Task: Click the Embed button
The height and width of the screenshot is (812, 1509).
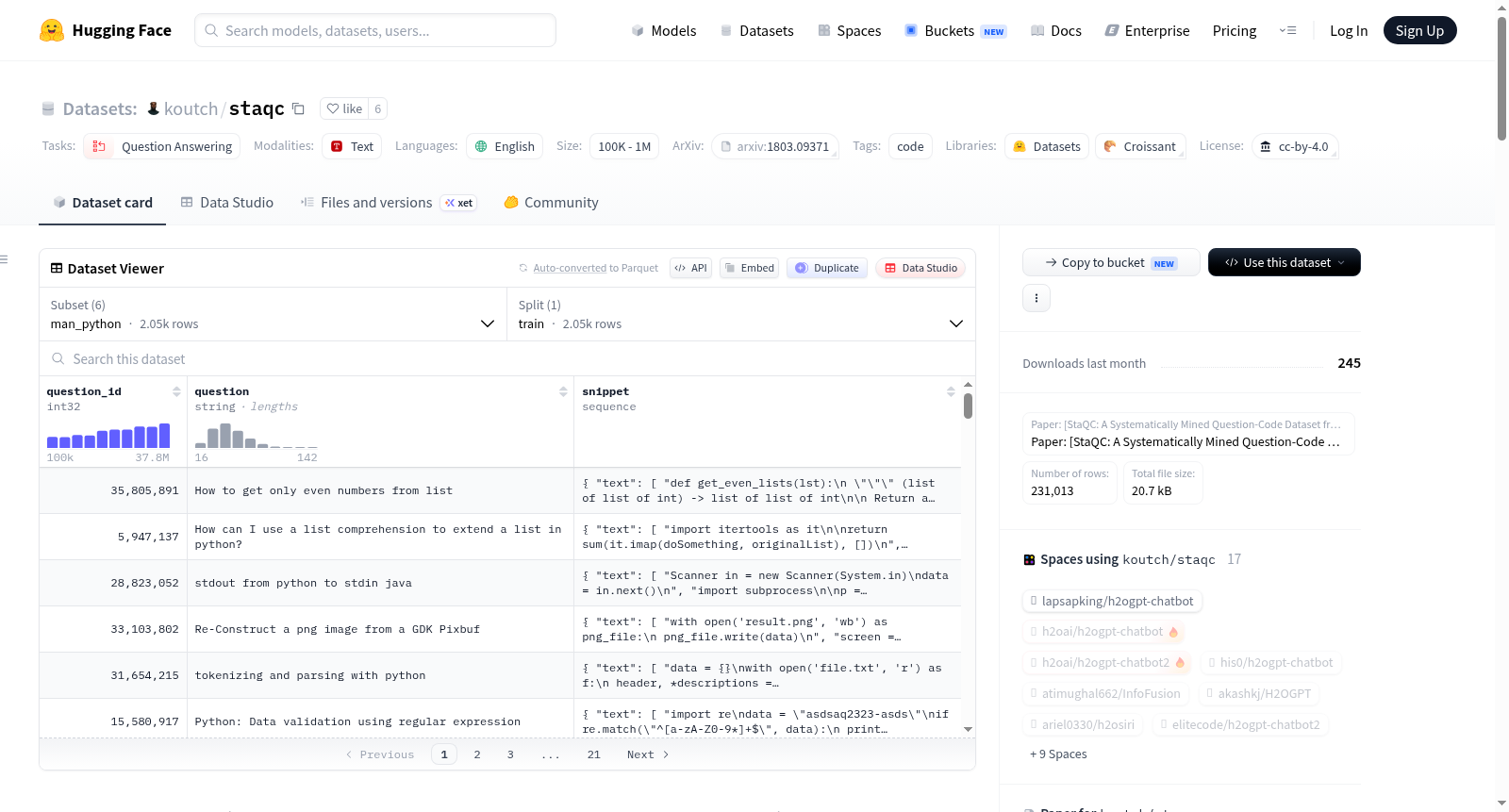Action: [x=749, y=268]
